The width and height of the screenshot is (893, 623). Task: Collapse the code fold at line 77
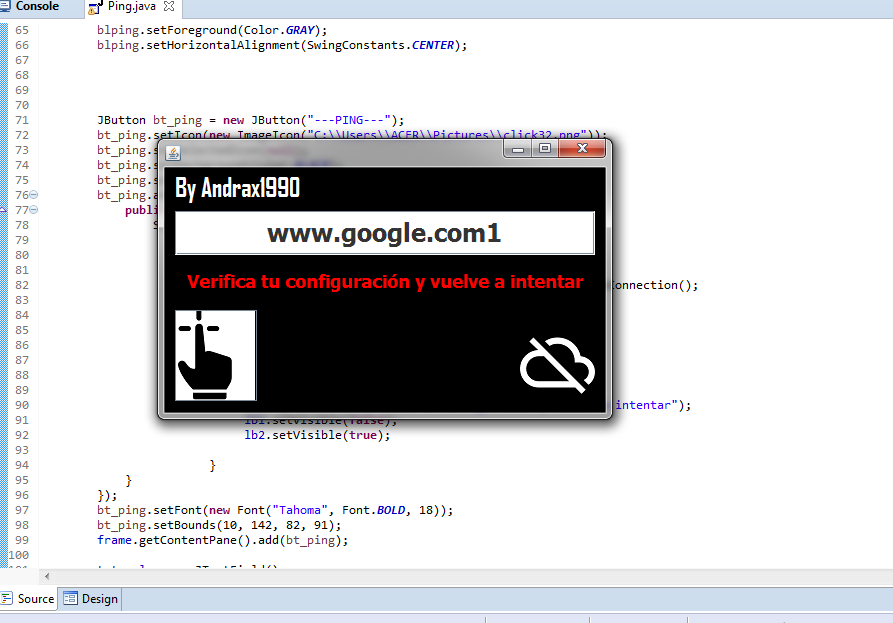coord(34,210)
